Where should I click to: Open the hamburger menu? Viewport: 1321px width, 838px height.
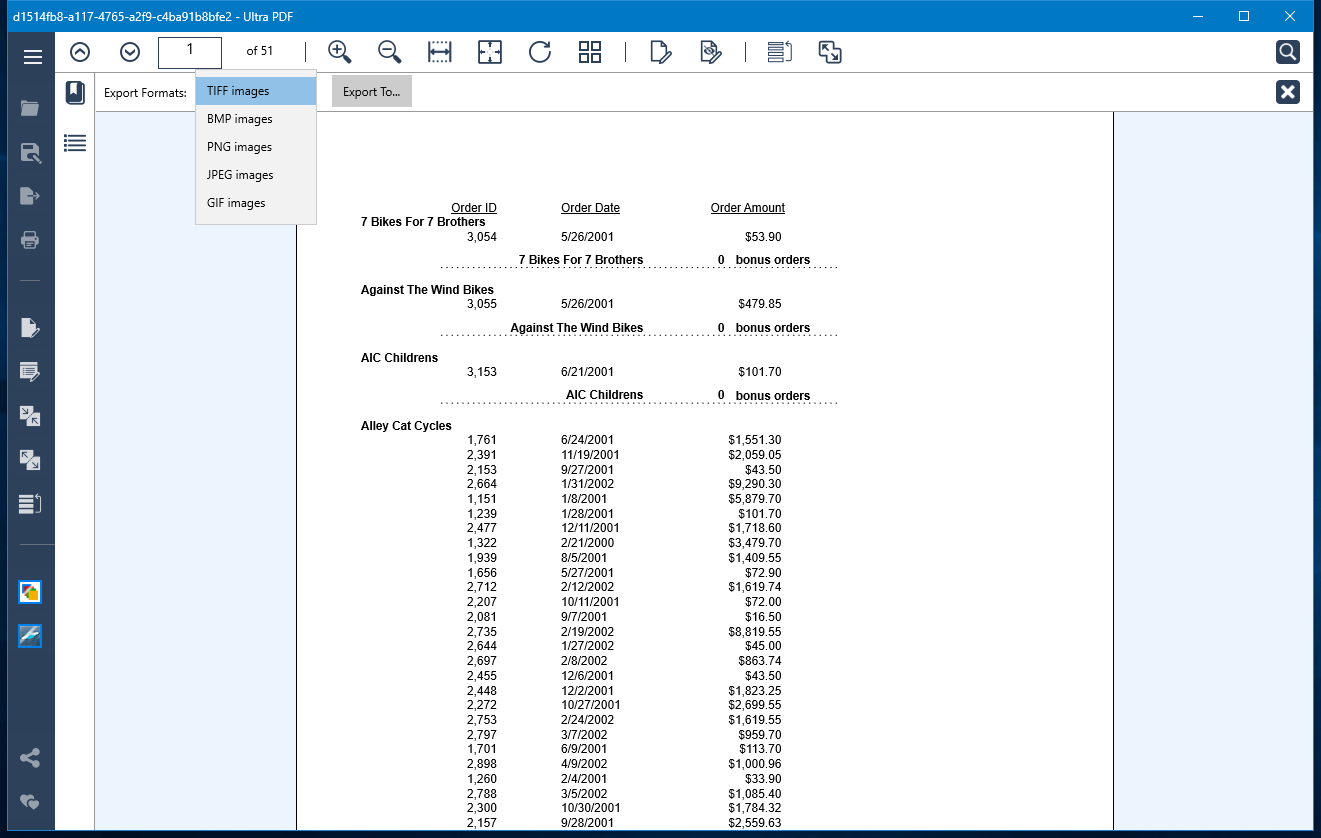click(32, 57)
